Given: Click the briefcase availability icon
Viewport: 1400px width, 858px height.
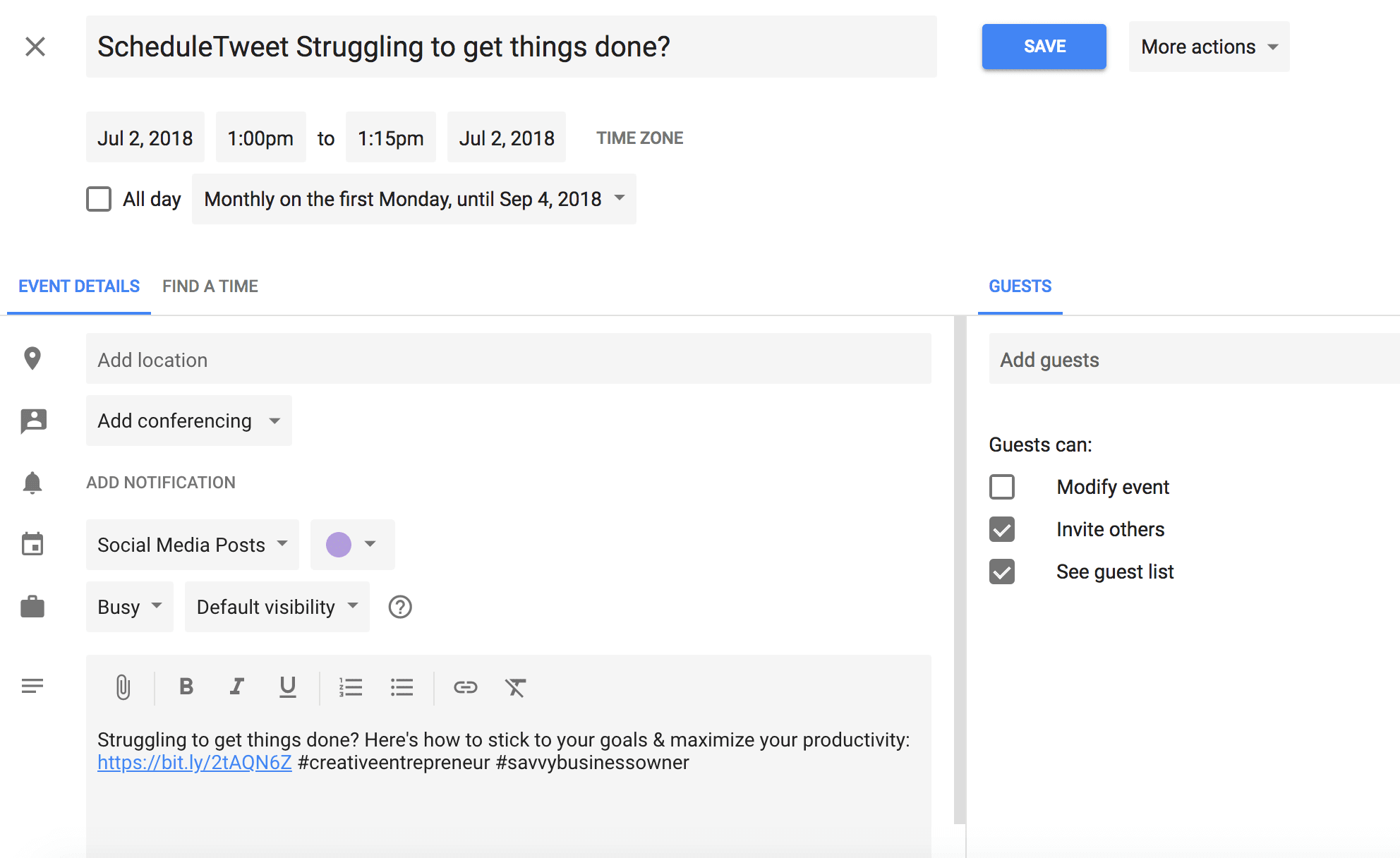Looking at the screenshot, I should [32, 606].
